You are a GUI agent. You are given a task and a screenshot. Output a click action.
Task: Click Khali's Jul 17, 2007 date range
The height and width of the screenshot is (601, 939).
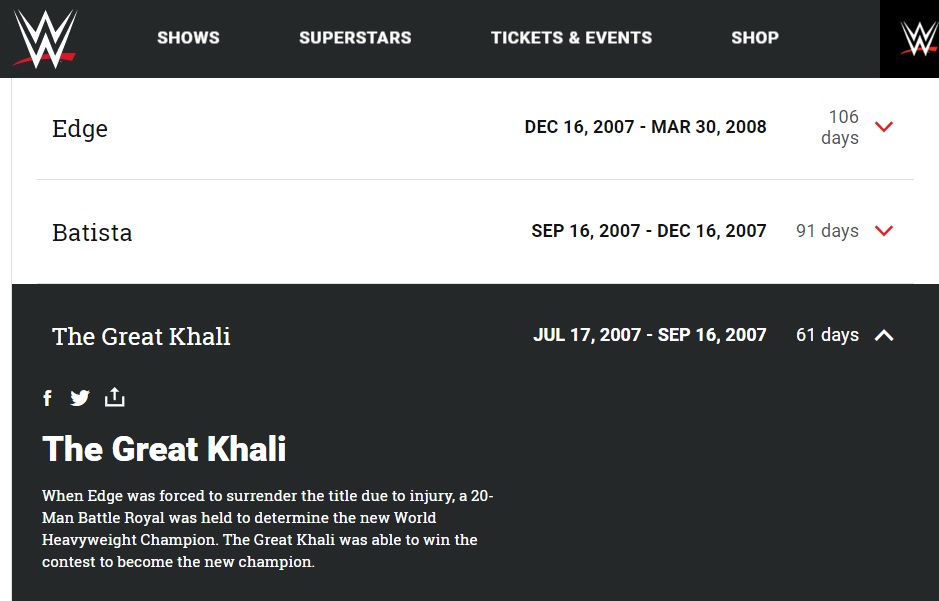(650, 335)
